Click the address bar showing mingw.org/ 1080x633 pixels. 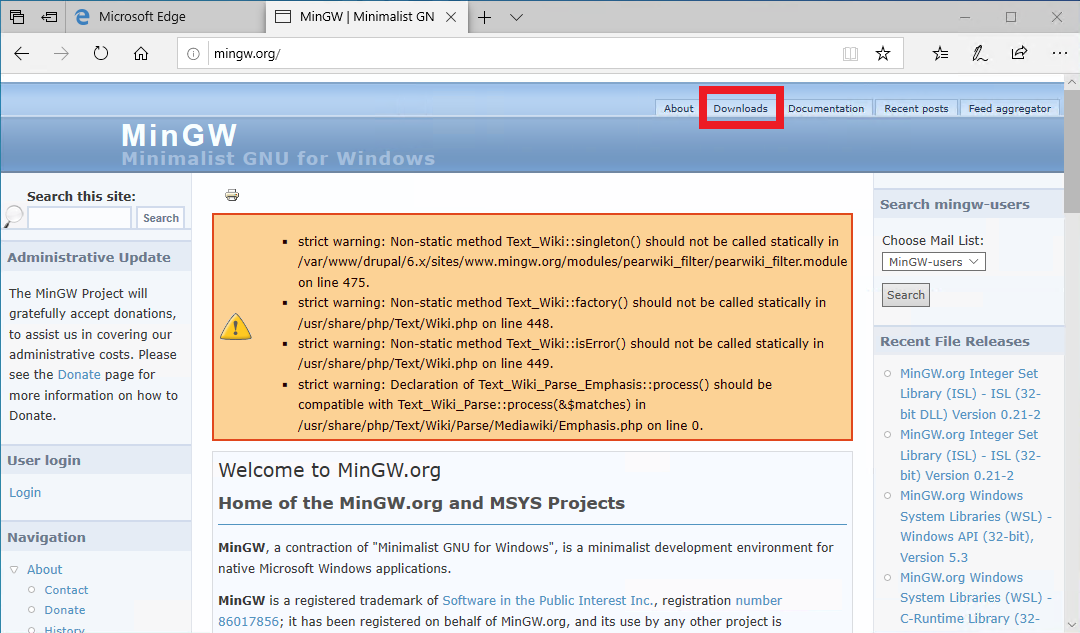pos(523,54)
